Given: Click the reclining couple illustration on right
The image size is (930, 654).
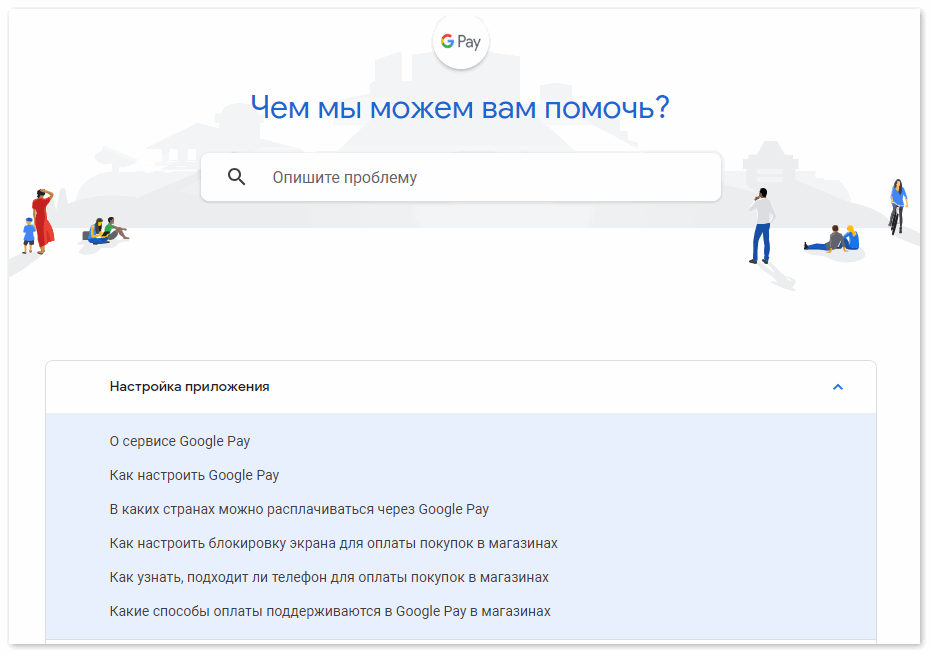Looking at the screenshot, I should (832, 239).
